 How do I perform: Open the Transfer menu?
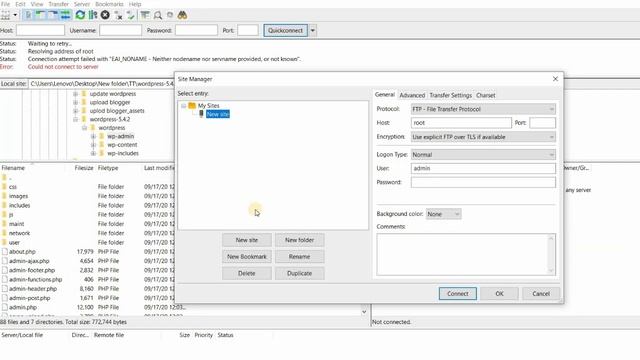point(58,4)
